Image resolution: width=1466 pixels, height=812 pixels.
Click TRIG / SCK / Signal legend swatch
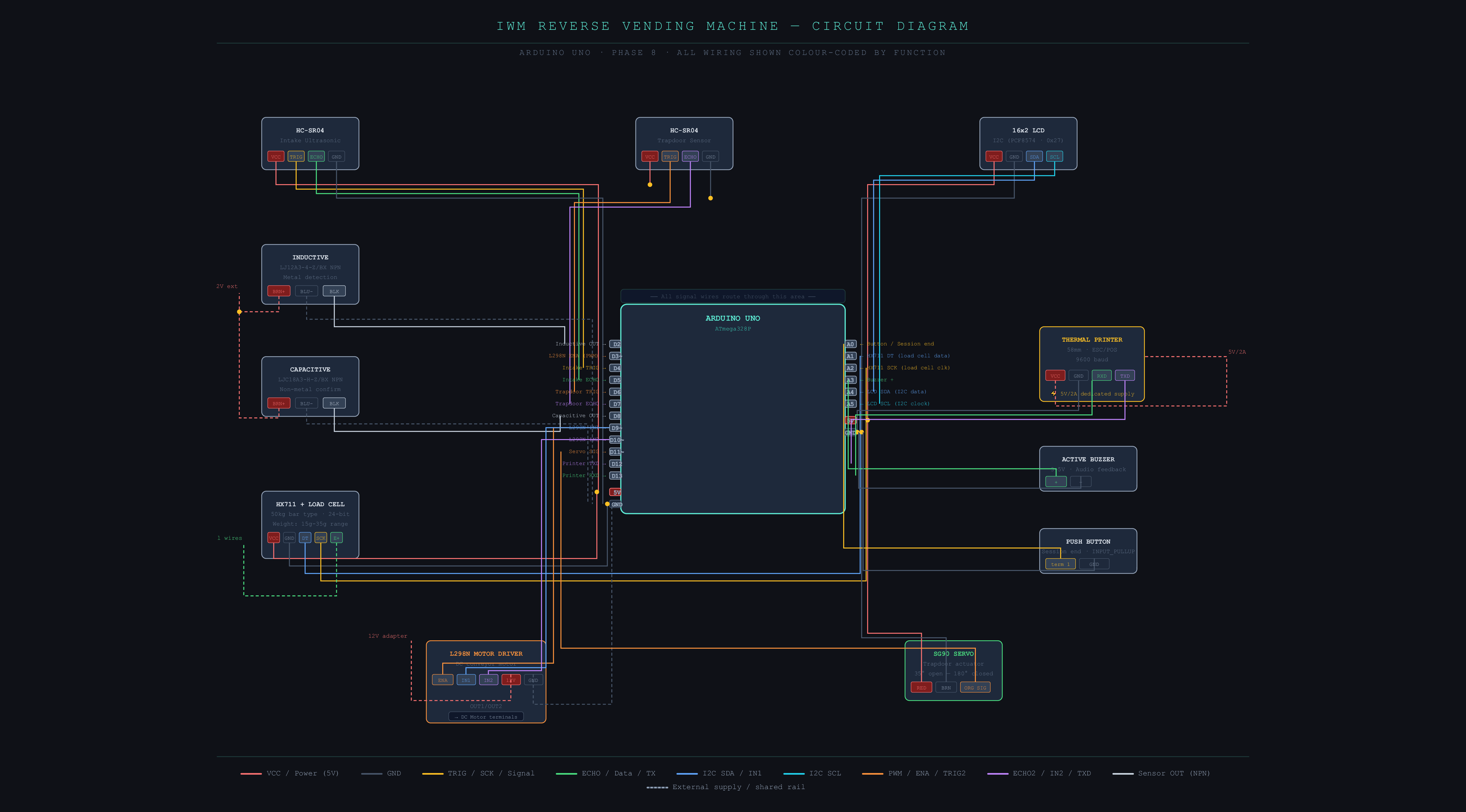point(432,773)
